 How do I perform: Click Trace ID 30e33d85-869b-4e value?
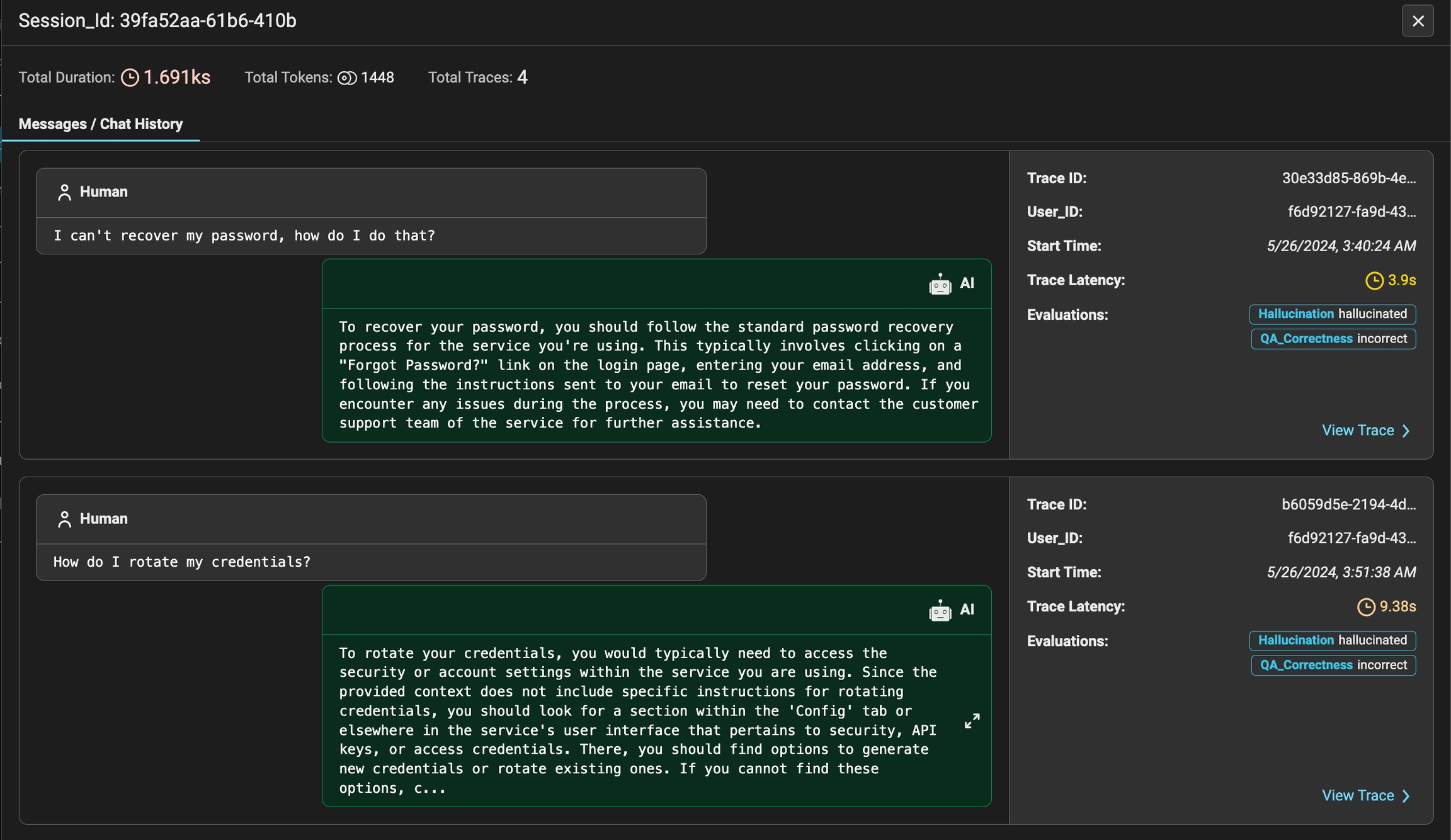[x=1348, y=179]
